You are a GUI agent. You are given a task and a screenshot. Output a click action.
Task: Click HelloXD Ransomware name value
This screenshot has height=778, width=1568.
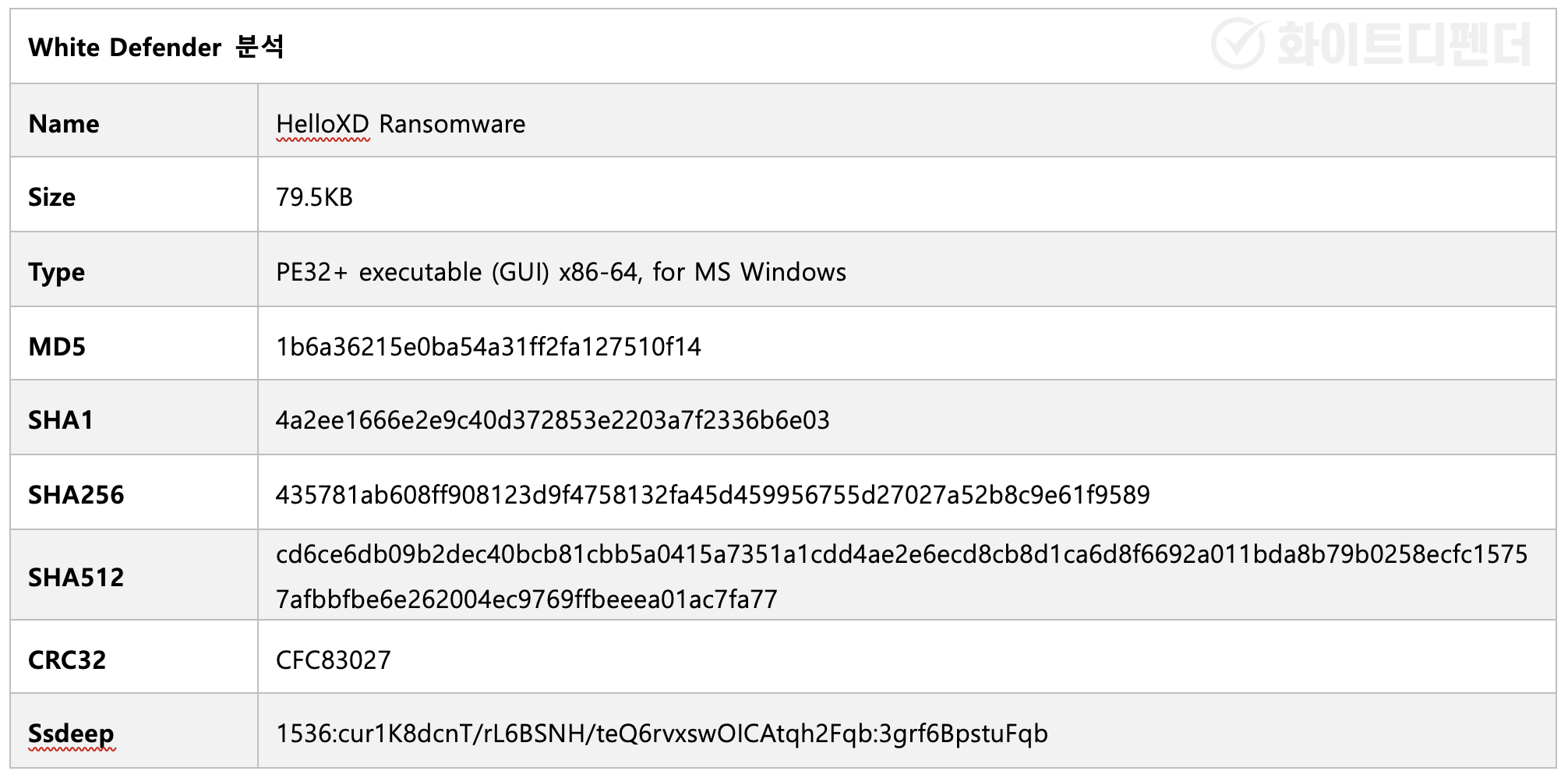click(401, 124)
